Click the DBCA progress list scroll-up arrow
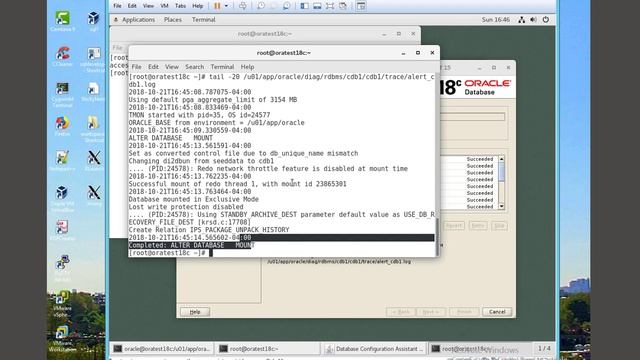Viewport: 640px width, 360px height. 502,159
